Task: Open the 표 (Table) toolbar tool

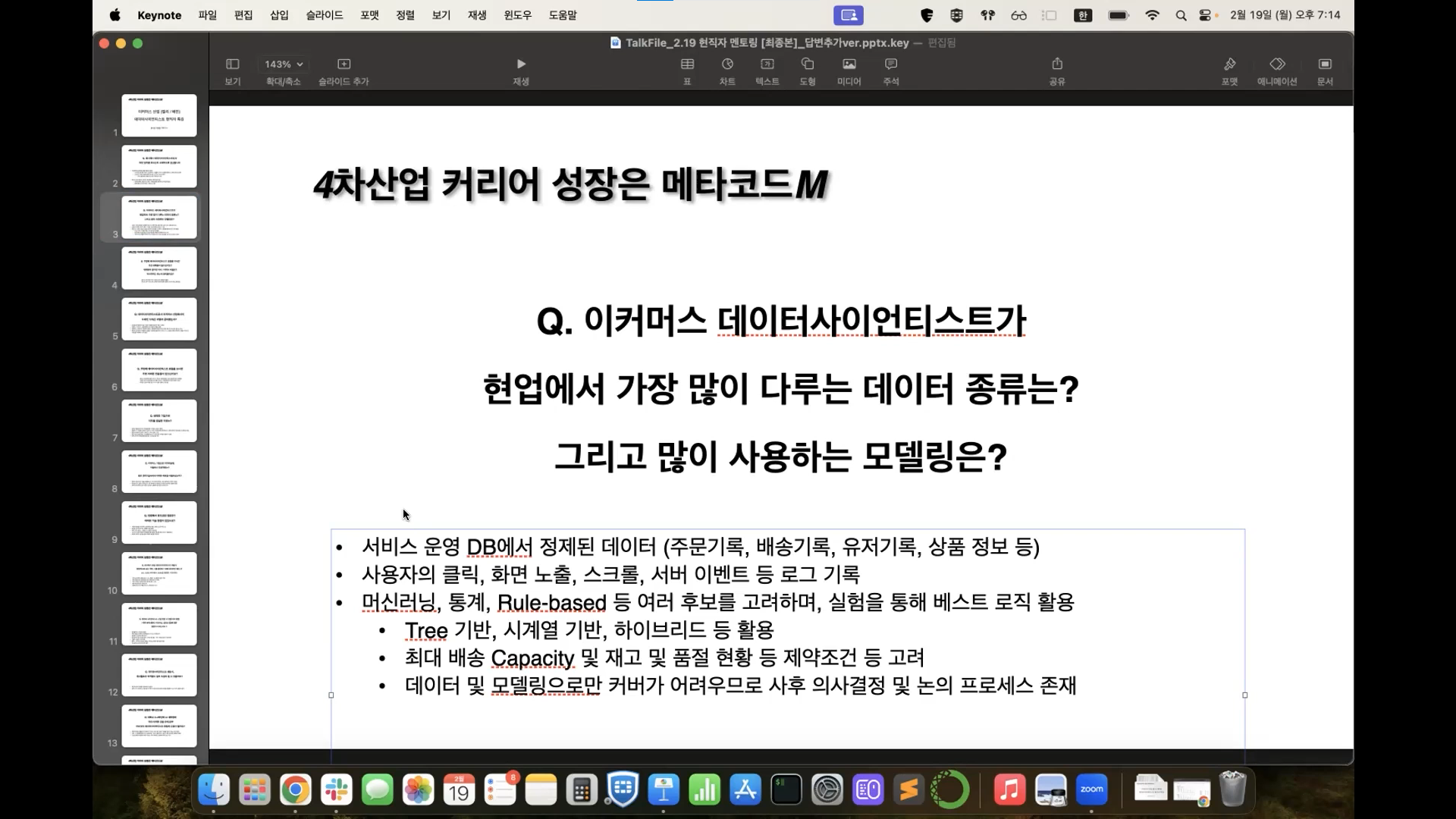Action: tap(687, 64)
